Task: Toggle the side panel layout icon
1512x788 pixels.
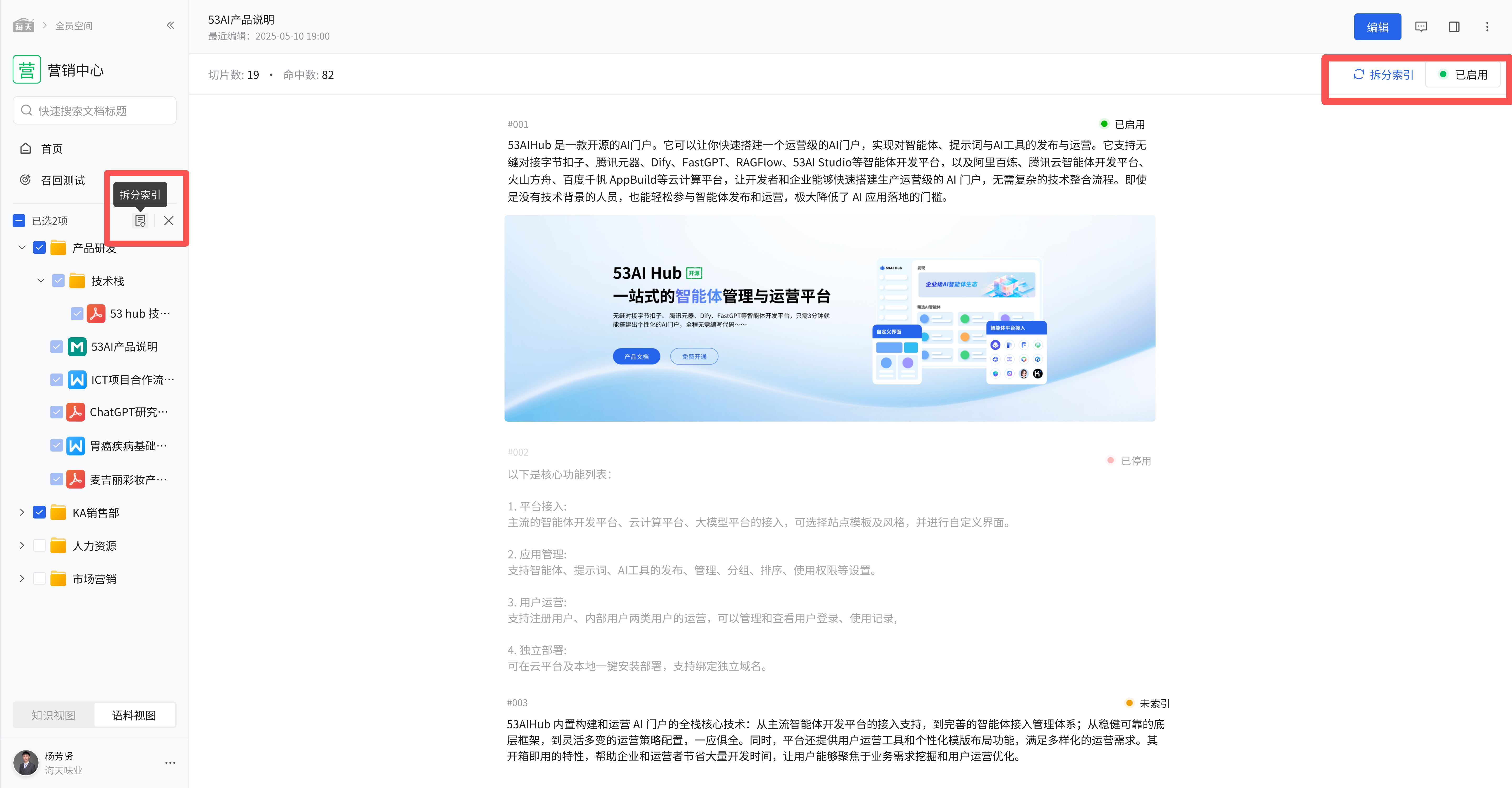Action: point(1454,27)
